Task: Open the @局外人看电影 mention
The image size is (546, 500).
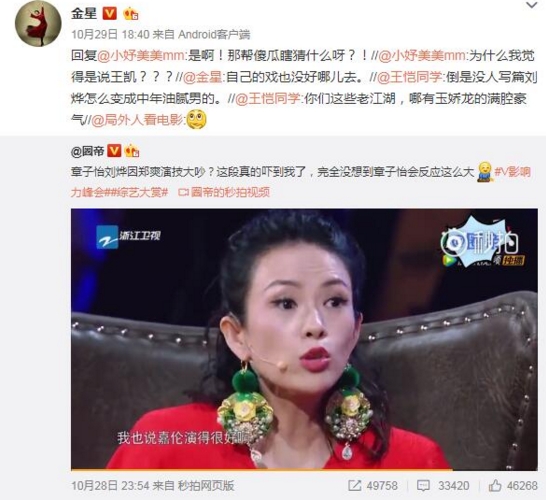Action: (136, 120)
